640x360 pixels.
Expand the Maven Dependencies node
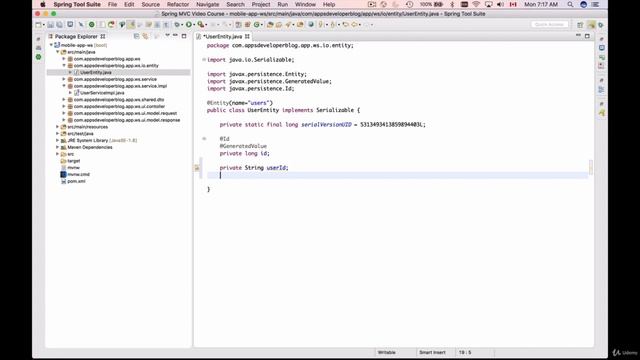[58, 147]
